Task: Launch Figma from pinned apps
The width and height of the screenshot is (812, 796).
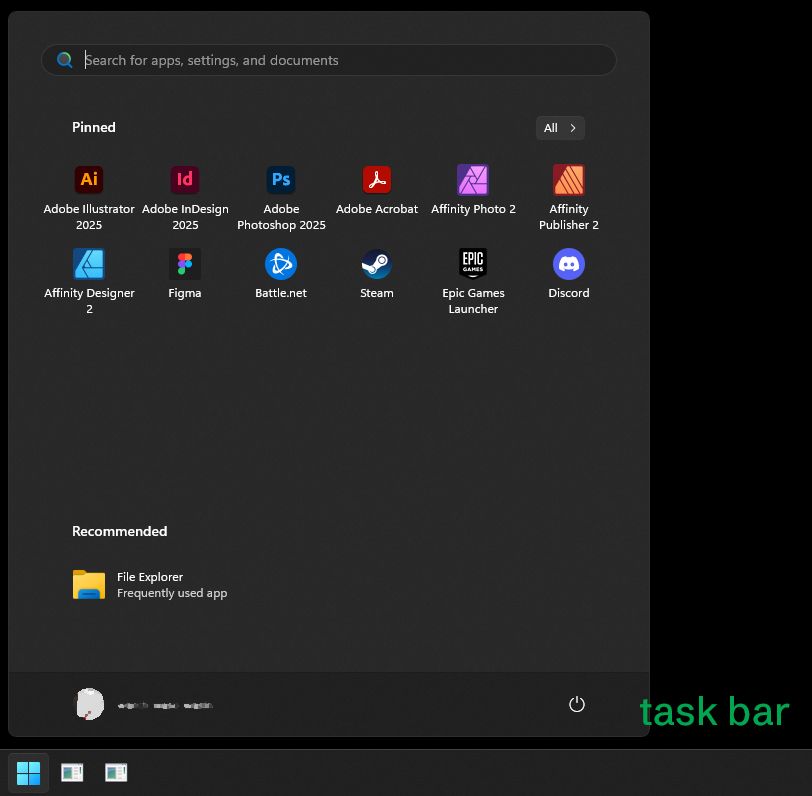Action: click(x=185, y=274)
